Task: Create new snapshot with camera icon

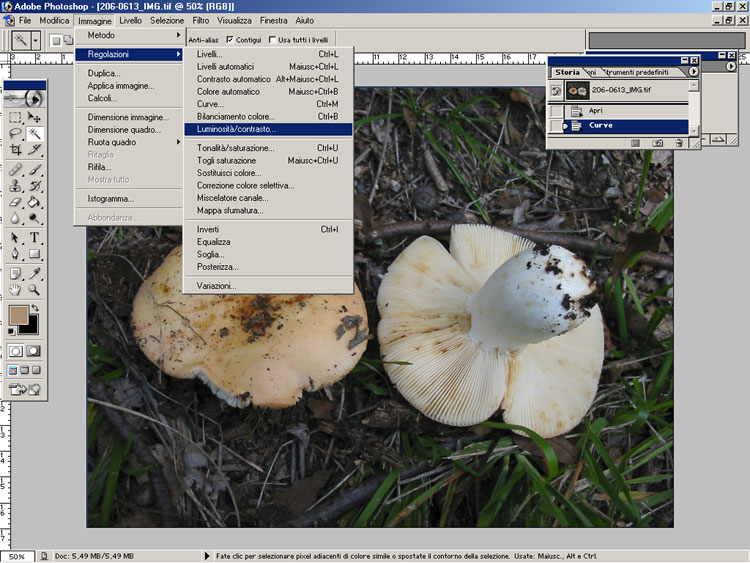Action: click(658, 143)
